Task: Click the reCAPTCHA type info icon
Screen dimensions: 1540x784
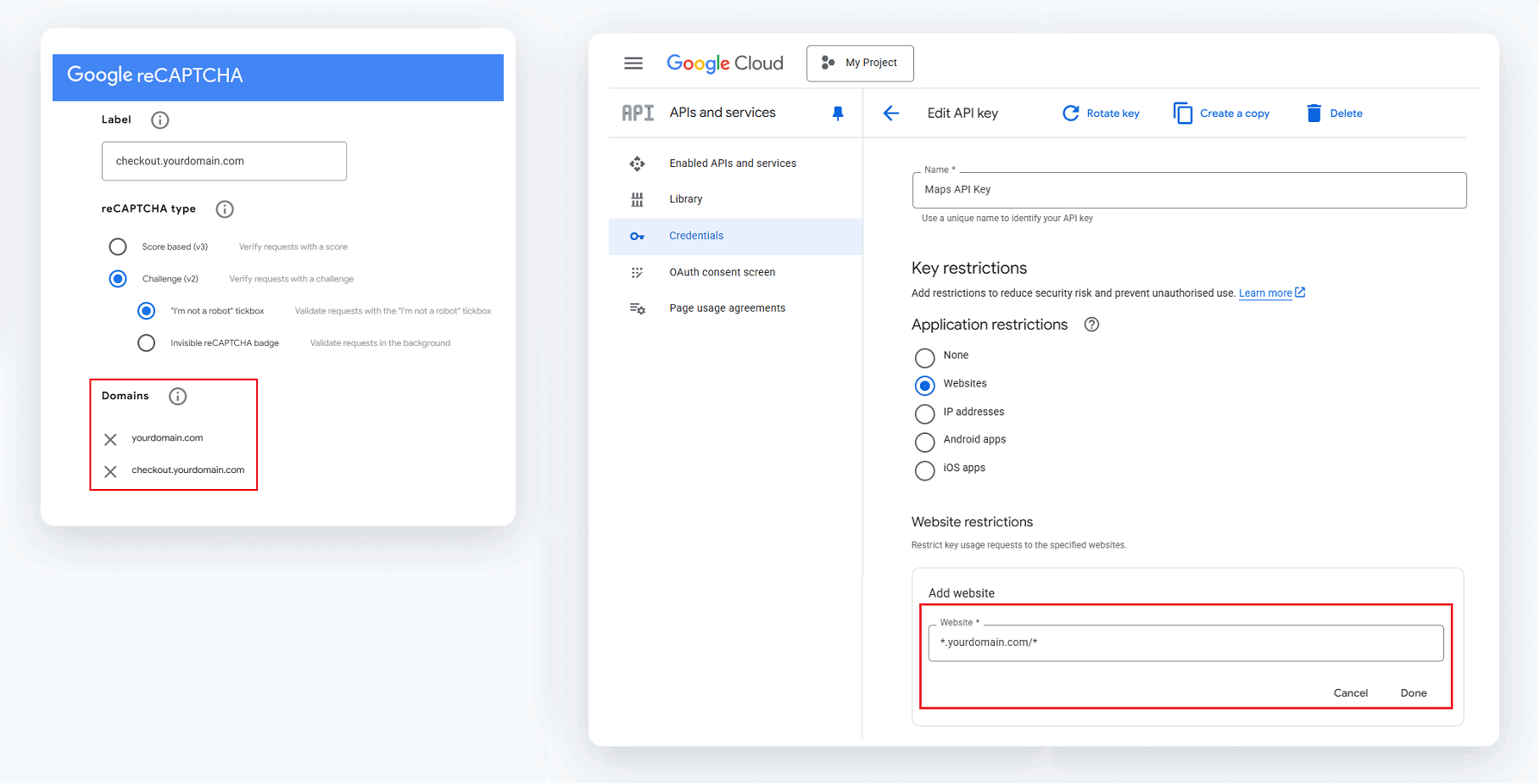Action: 224,209
